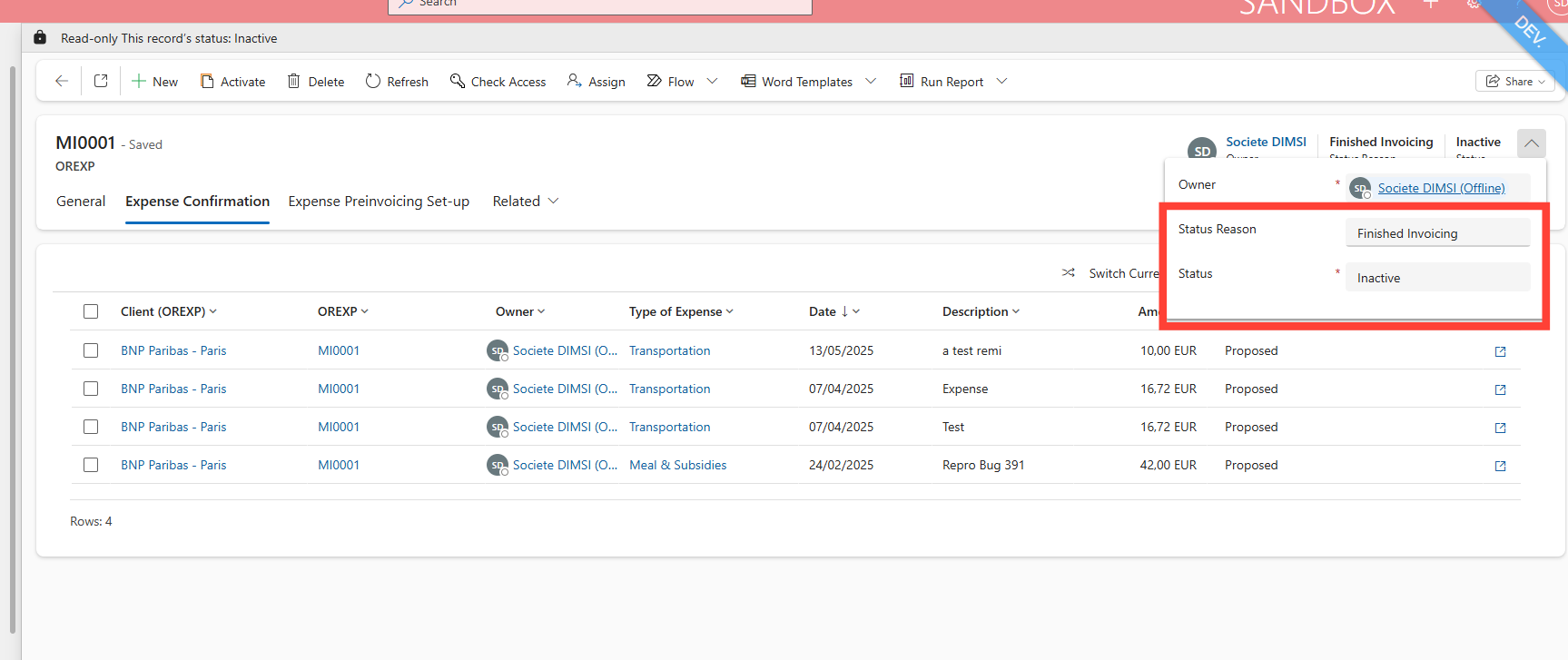Open the 13/05/2025 row popout icon
The width and height of the screenshot is (1568, 660).
(1500, 351)
